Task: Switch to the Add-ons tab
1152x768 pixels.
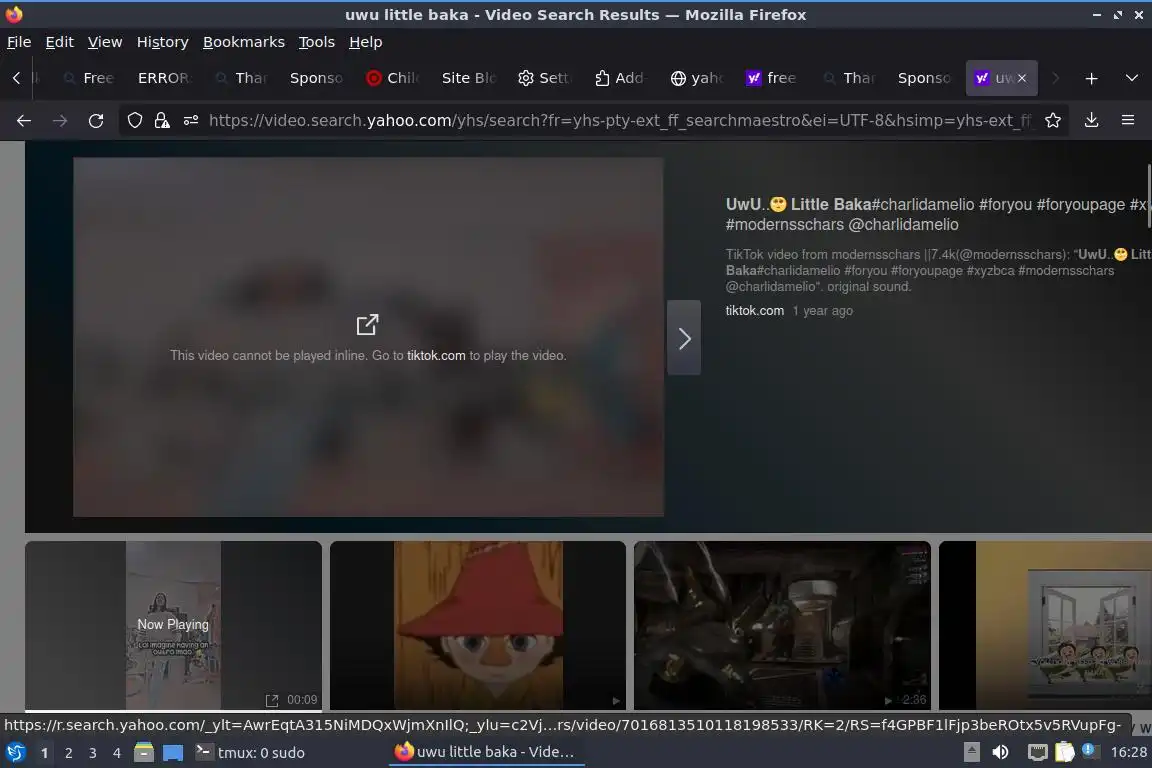Action: click(620, 78)
